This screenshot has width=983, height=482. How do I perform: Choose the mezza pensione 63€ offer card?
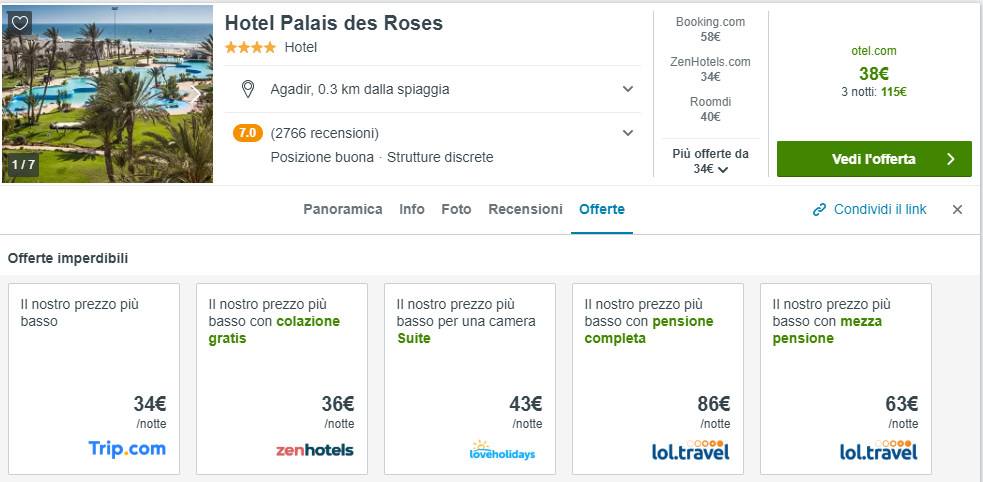pos(845,378)
